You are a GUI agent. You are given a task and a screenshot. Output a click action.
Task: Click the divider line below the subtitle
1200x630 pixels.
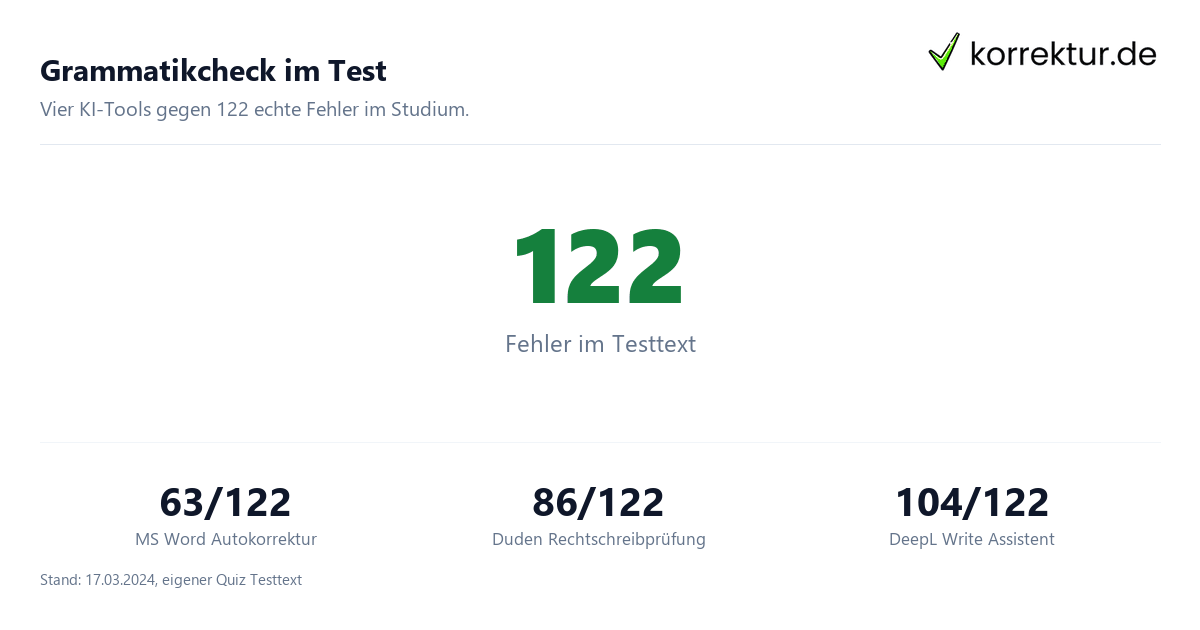tap(600, 144)
